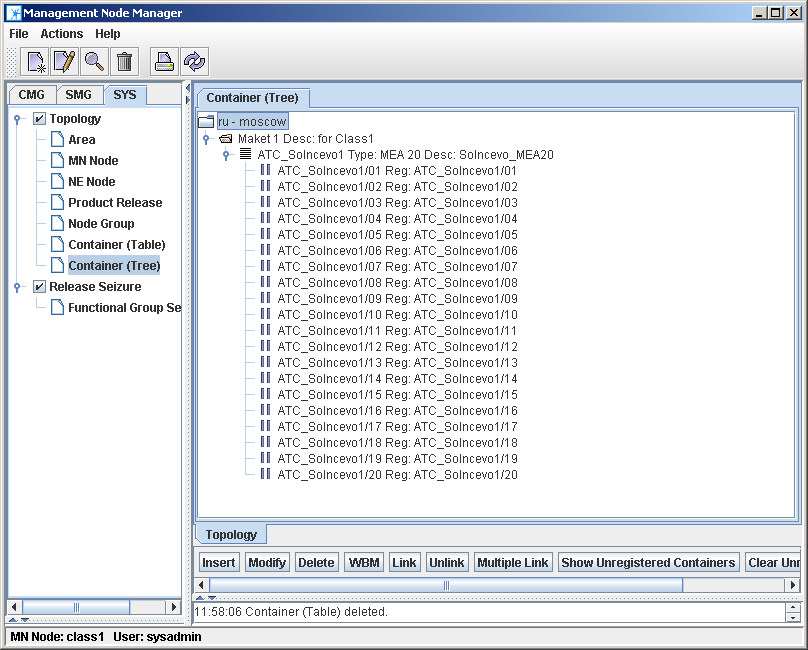The height and width of the screenshot is (650, 808).
Task: Click the Product Release page icon
Action: (x=57, y=203)
